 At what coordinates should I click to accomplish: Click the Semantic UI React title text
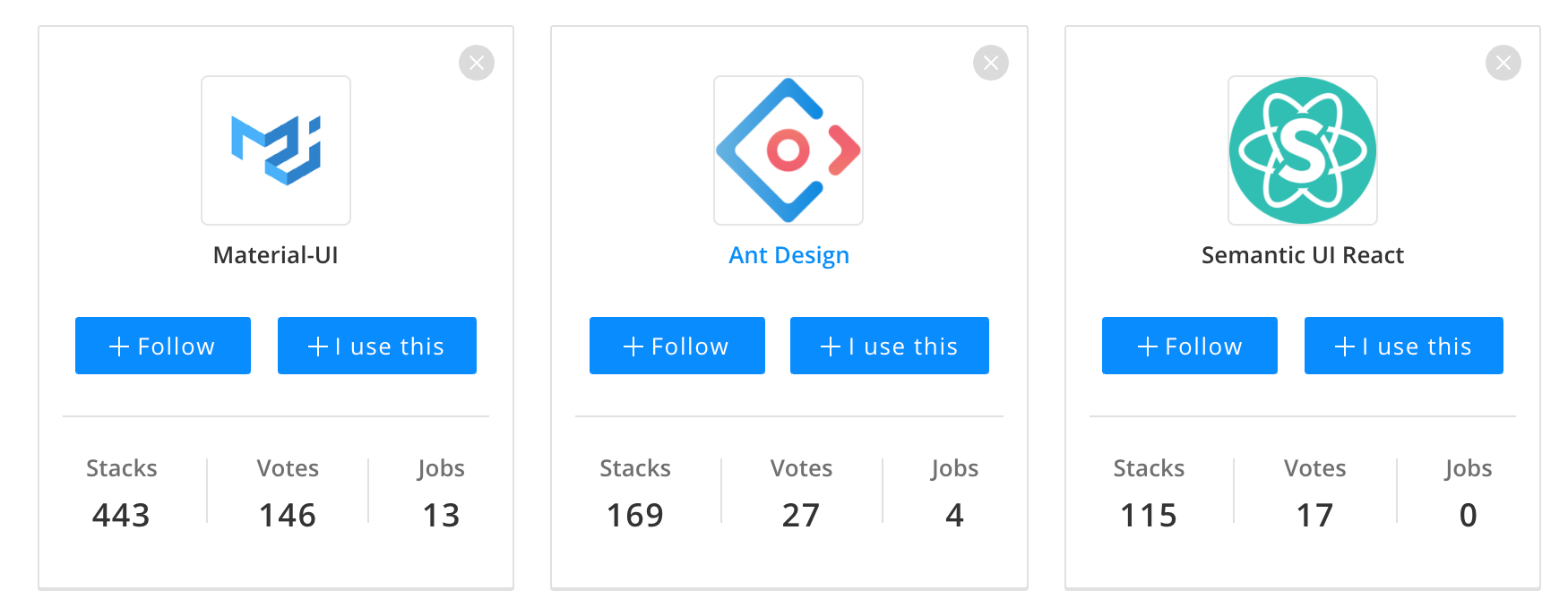click(1302, 254)
